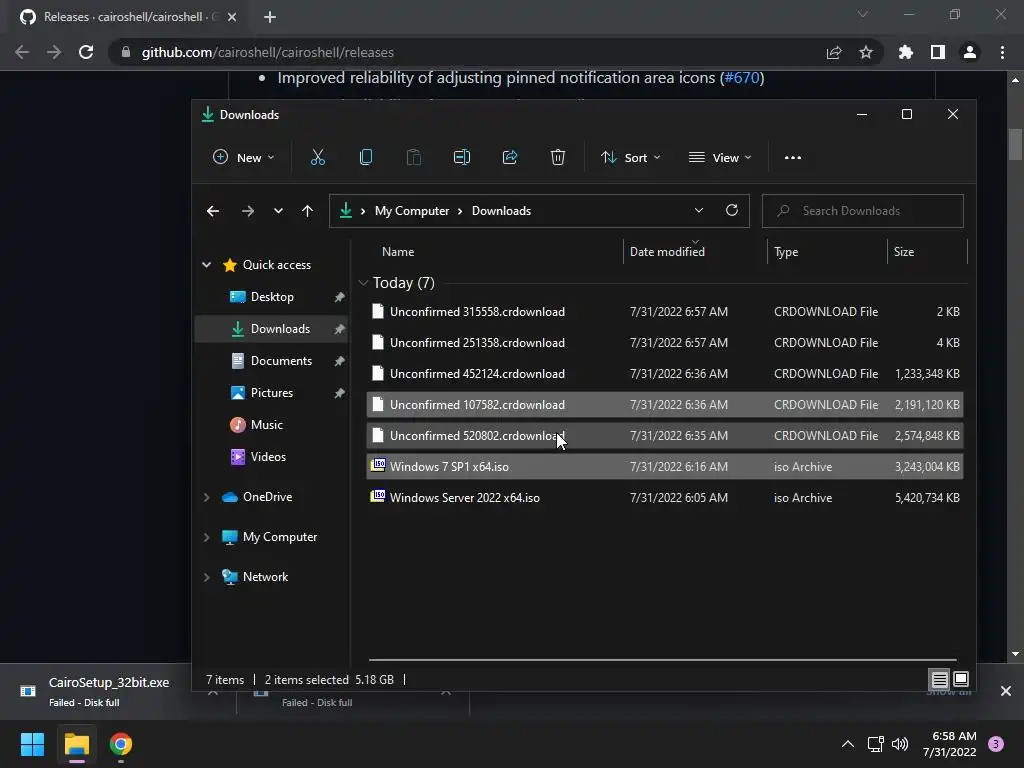Screen dimensions: 1024x768
Task: Close the Chrome downloads bar
Action: click(x=1006, y=691)
